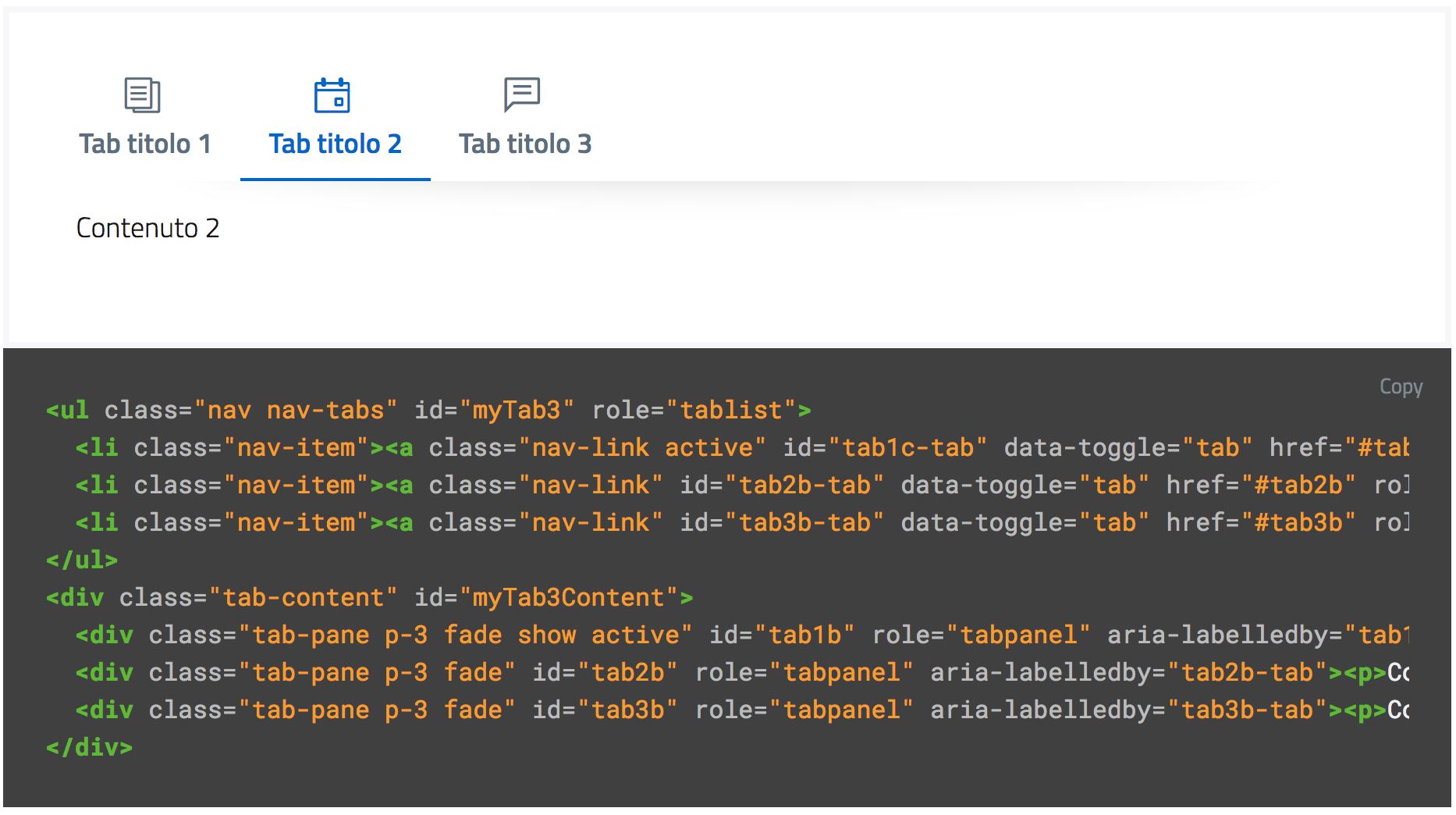Click the closing /ul tag in code

pos(82,559)
